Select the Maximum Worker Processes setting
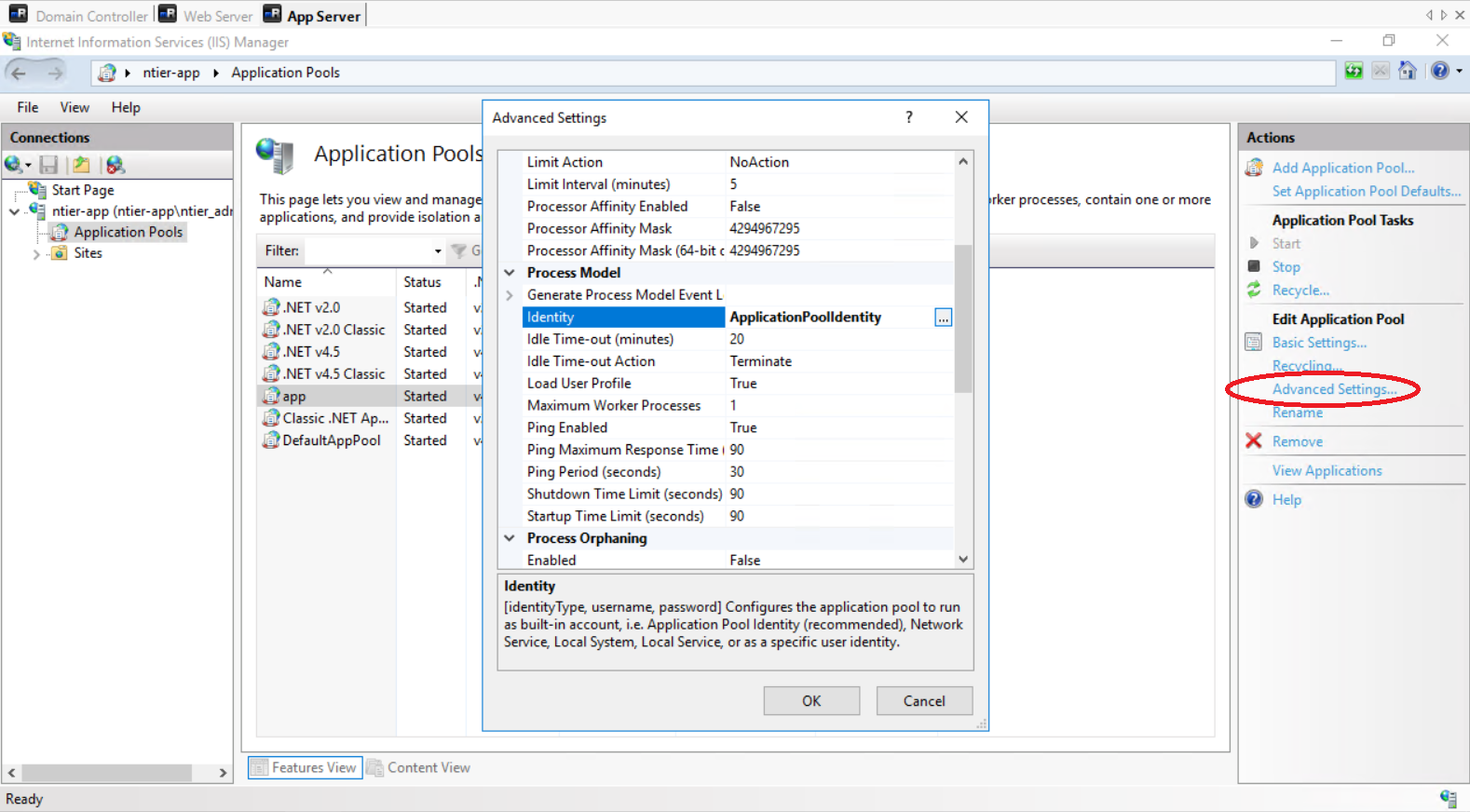The image size is (1470, 812). pos(738,405)
